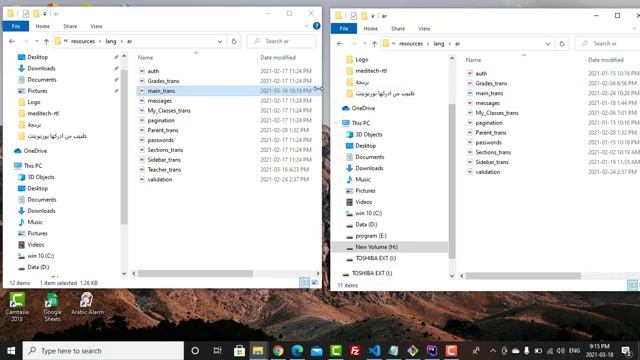Launch Google Chrome from taskbar
The height and width of the screenshot is (360, 640).
coord(278,351)
